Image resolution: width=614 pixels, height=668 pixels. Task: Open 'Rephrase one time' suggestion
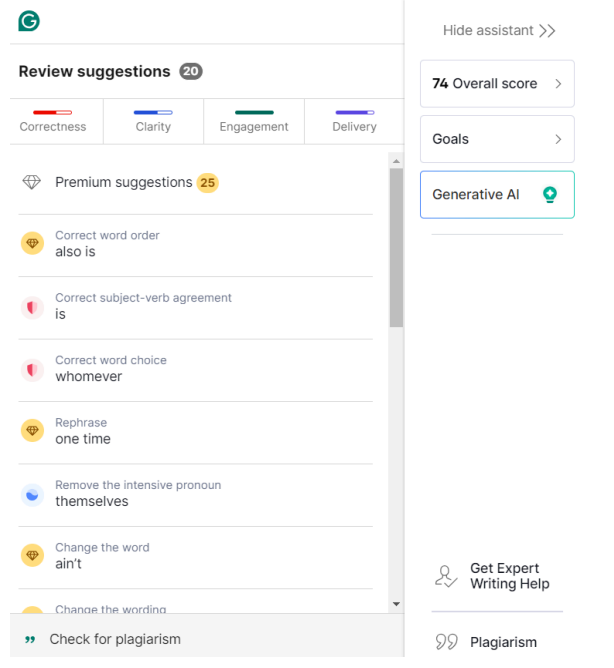click(196, 431)
